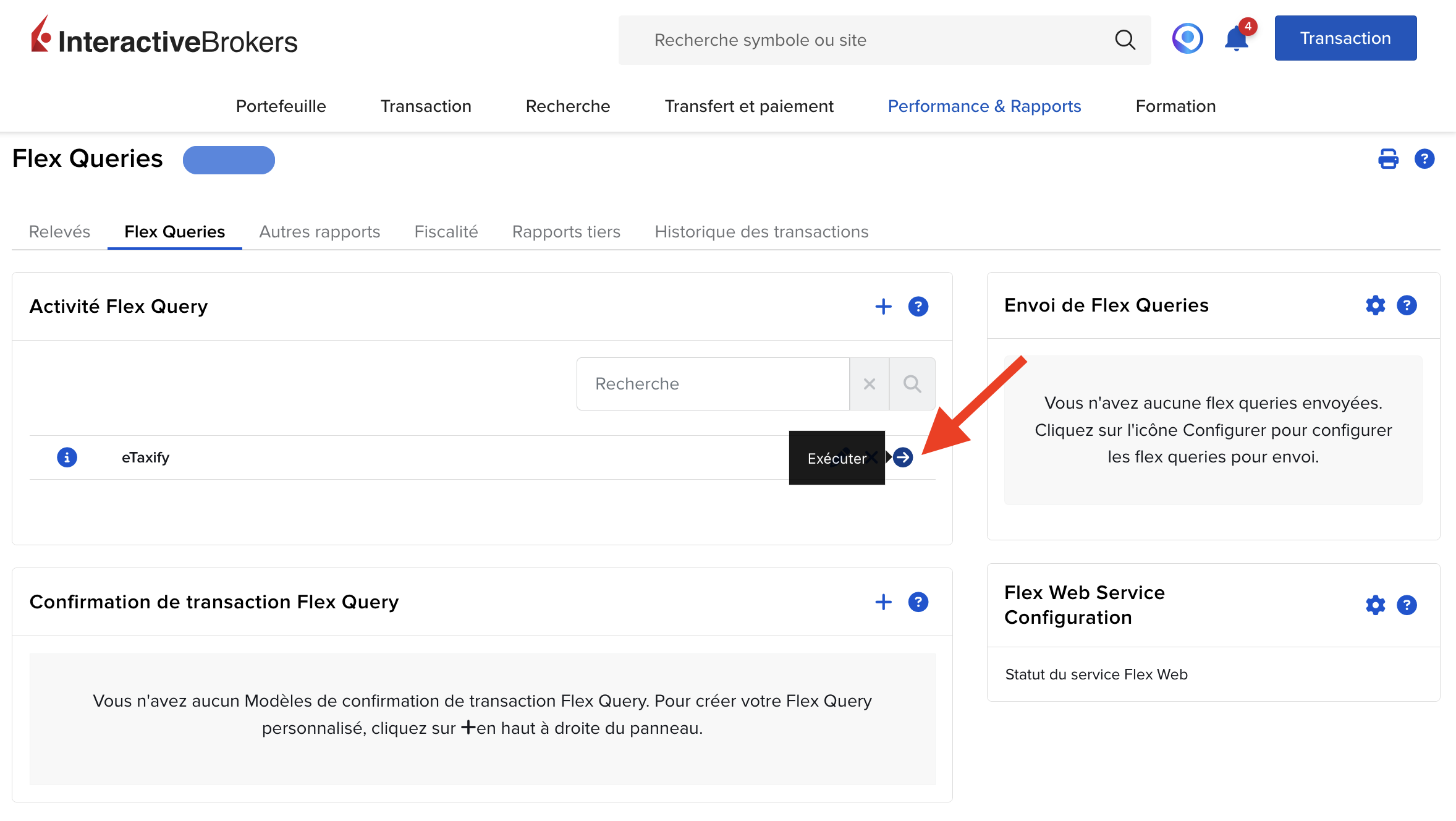Screen dimensions: 1456x821
Task: Run the eTaxify query with arrow icon
Action: coord(903,457)
